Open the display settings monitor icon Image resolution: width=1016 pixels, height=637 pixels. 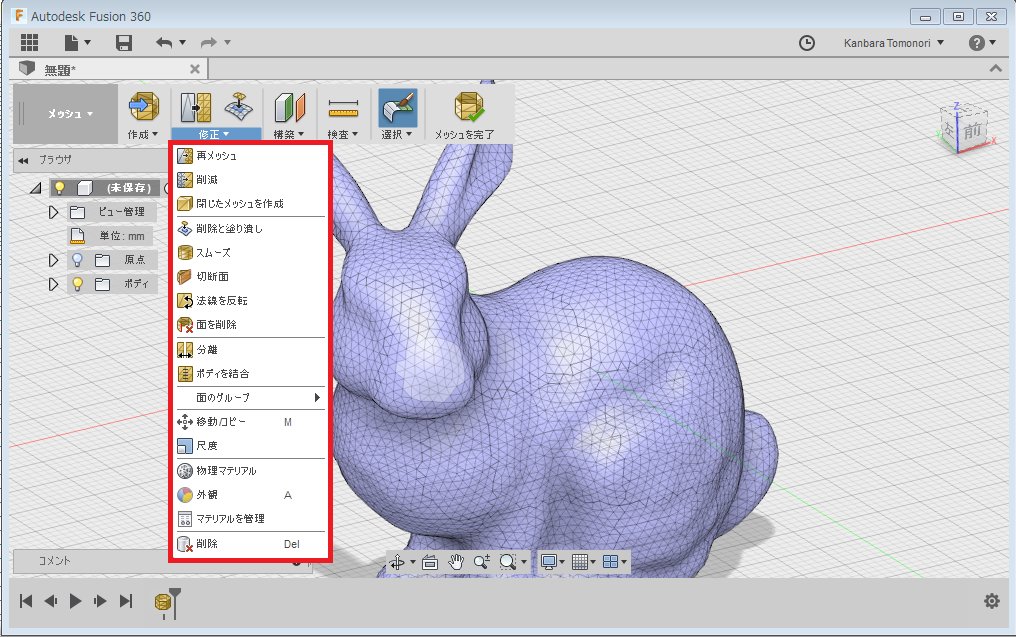pyautogui.click(x=549, y=562)
